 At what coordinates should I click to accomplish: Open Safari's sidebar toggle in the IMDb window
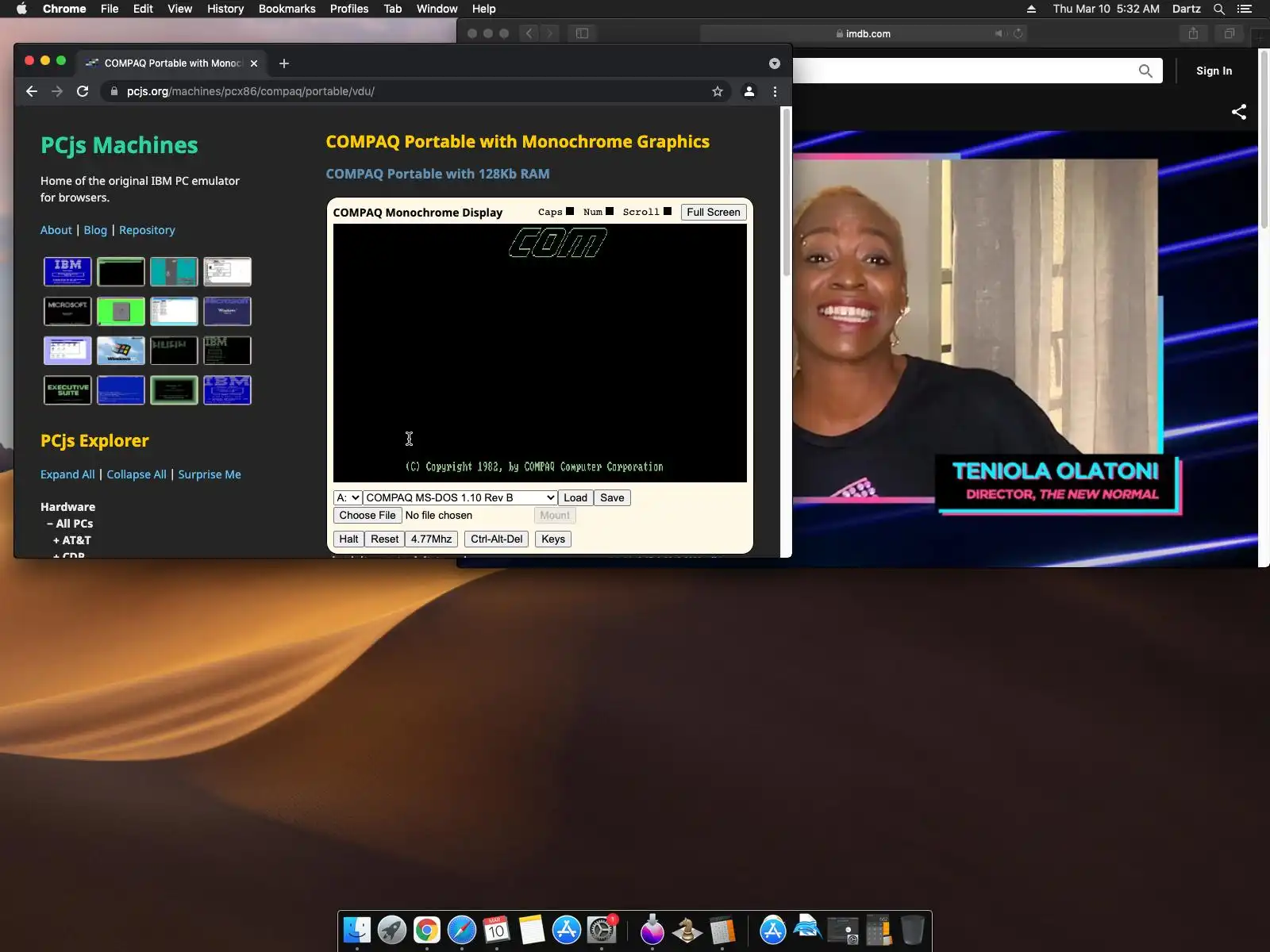582,33
